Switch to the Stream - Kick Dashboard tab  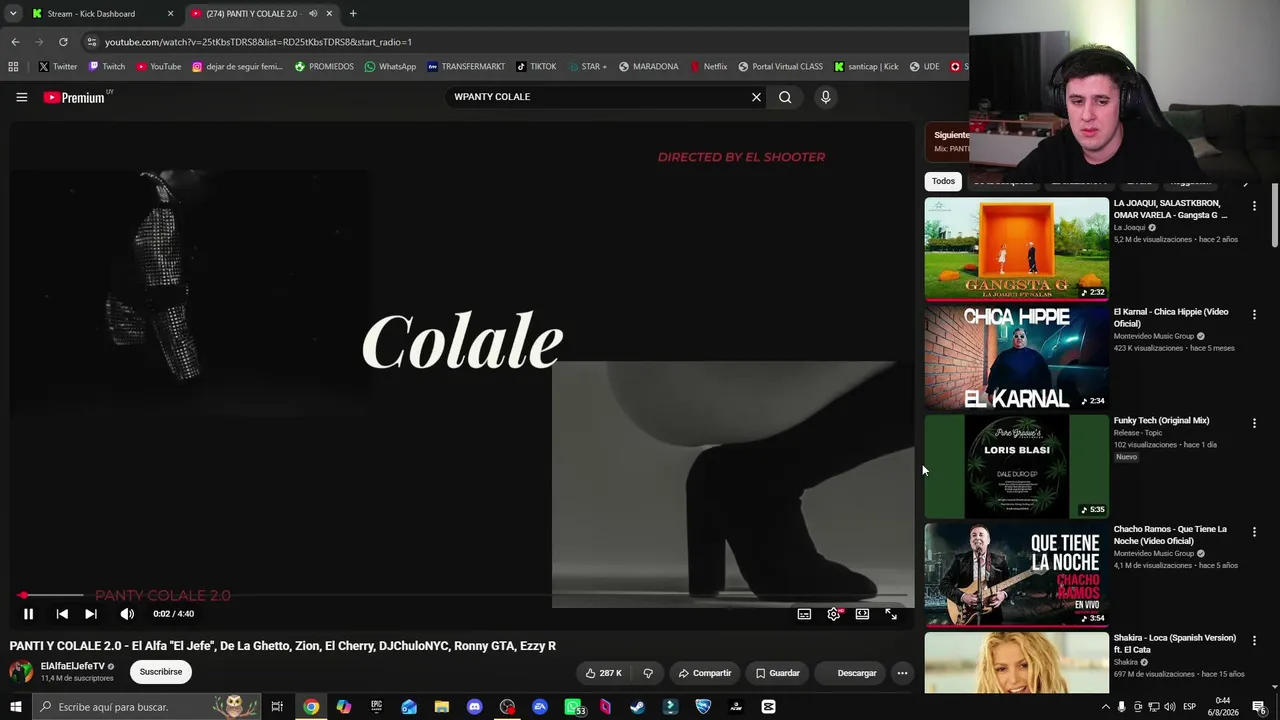point(103,14)
